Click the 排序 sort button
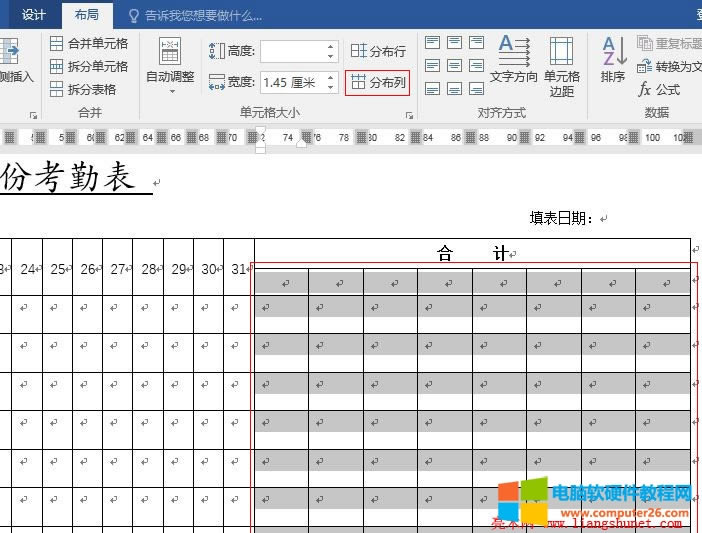 (x=613, y=60)
